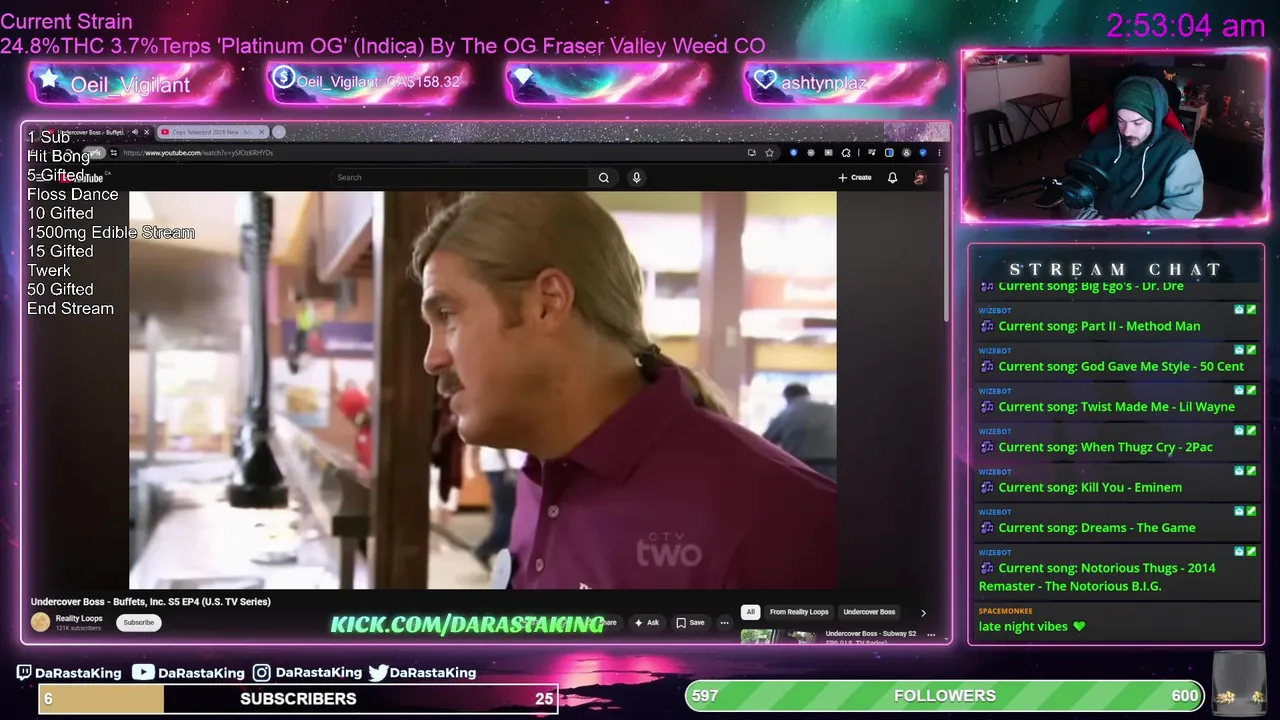Click the Subscribers goal progress bar
The image size is (1280, 720).
coord(298,699)
